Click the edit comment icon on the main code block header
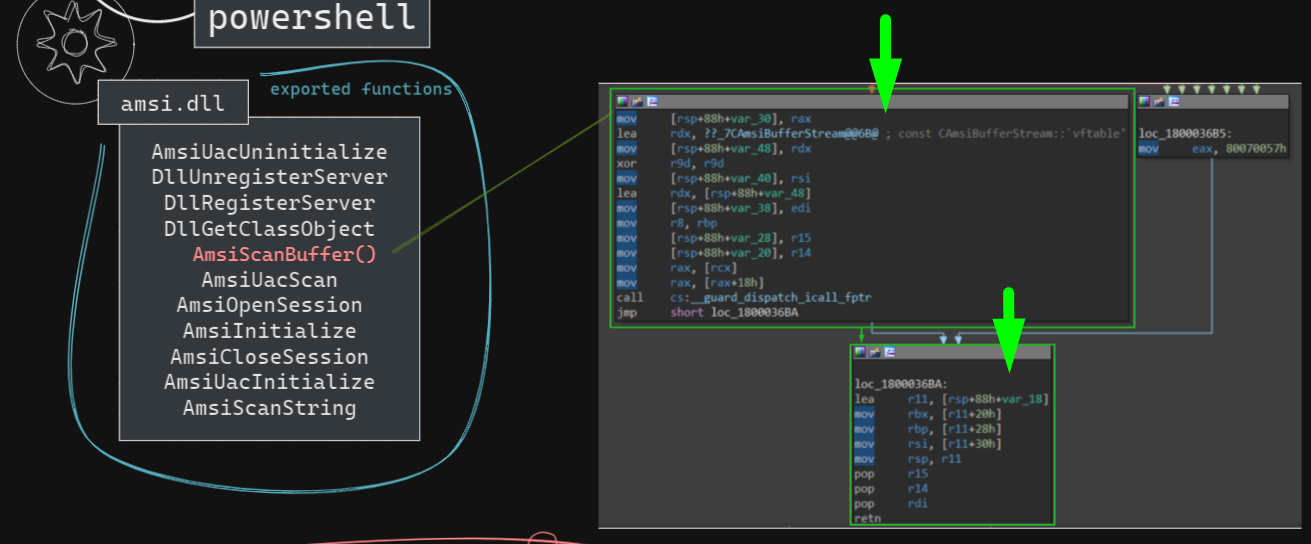This screenshot has width=1311, height=544. pyautogui.click(x=637, y=101)
